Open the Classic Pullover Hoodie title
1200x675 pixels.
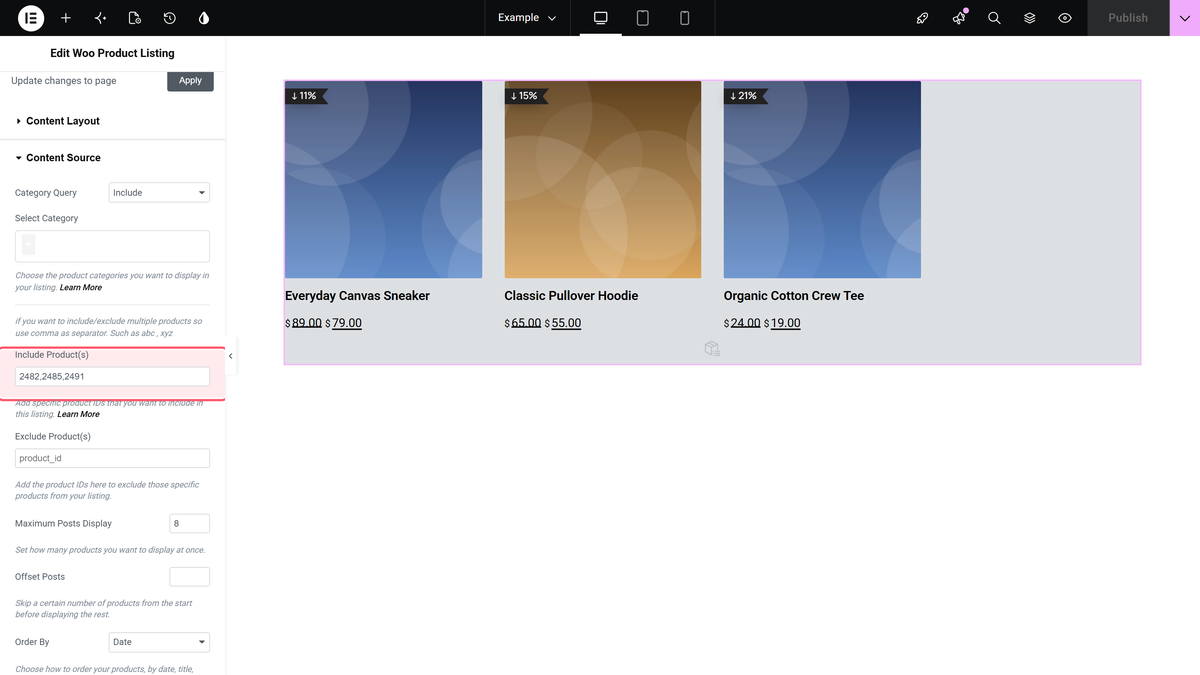[571, 296]
